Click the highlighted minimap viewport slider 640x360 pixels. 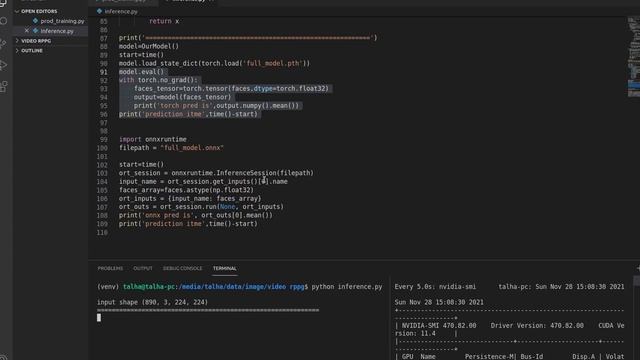(x=633, y=84)
